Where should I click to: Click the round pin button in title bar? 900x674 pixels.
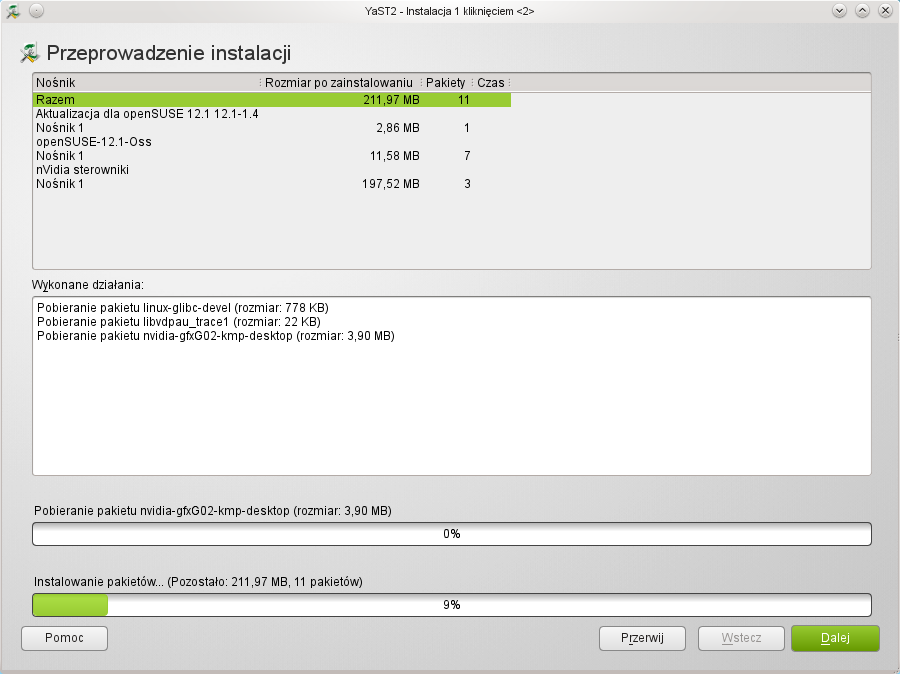36,11
